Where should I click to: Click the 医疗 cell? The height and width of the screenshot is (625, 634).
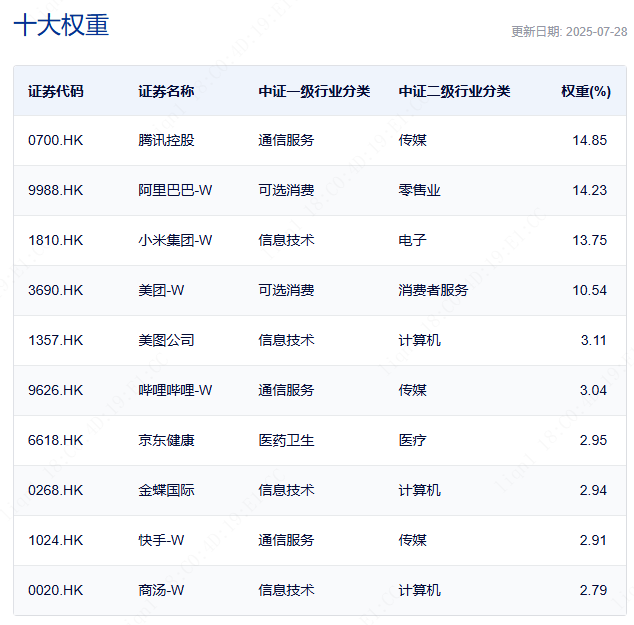click(x=412, y=440)
